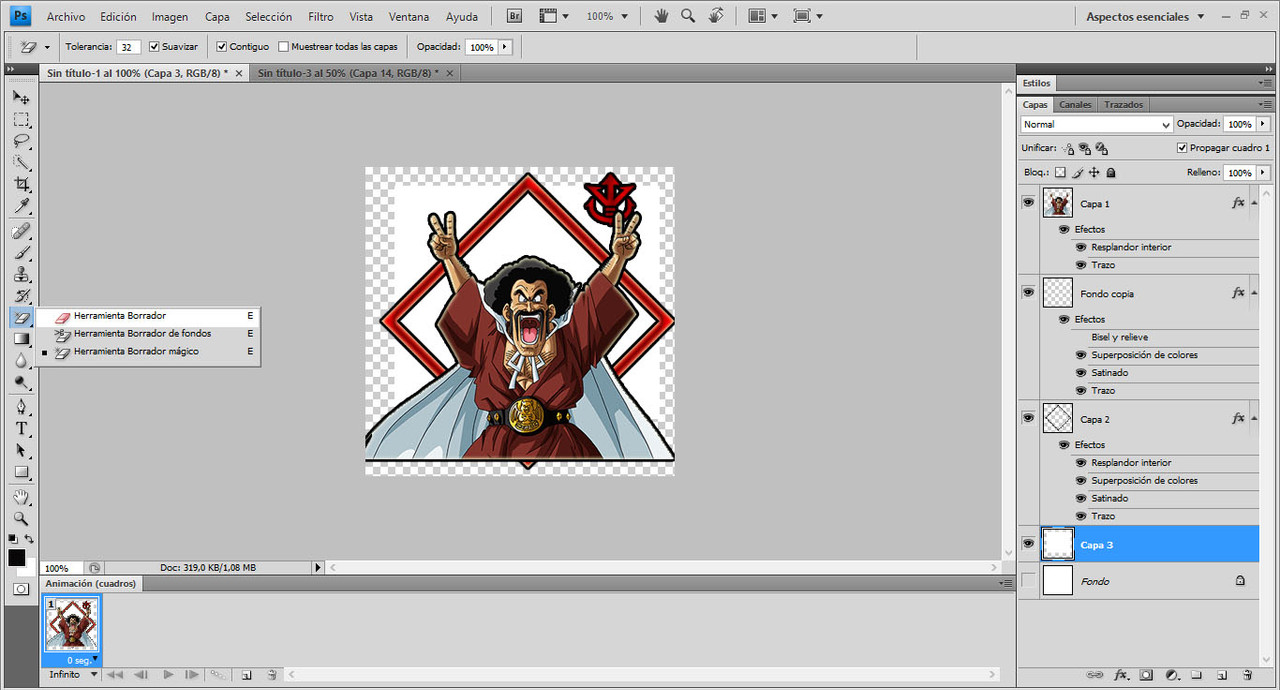Show the Fondo background layer
The height and width of the screenshot is (690, 1280).
click(x=1028, y=580)
